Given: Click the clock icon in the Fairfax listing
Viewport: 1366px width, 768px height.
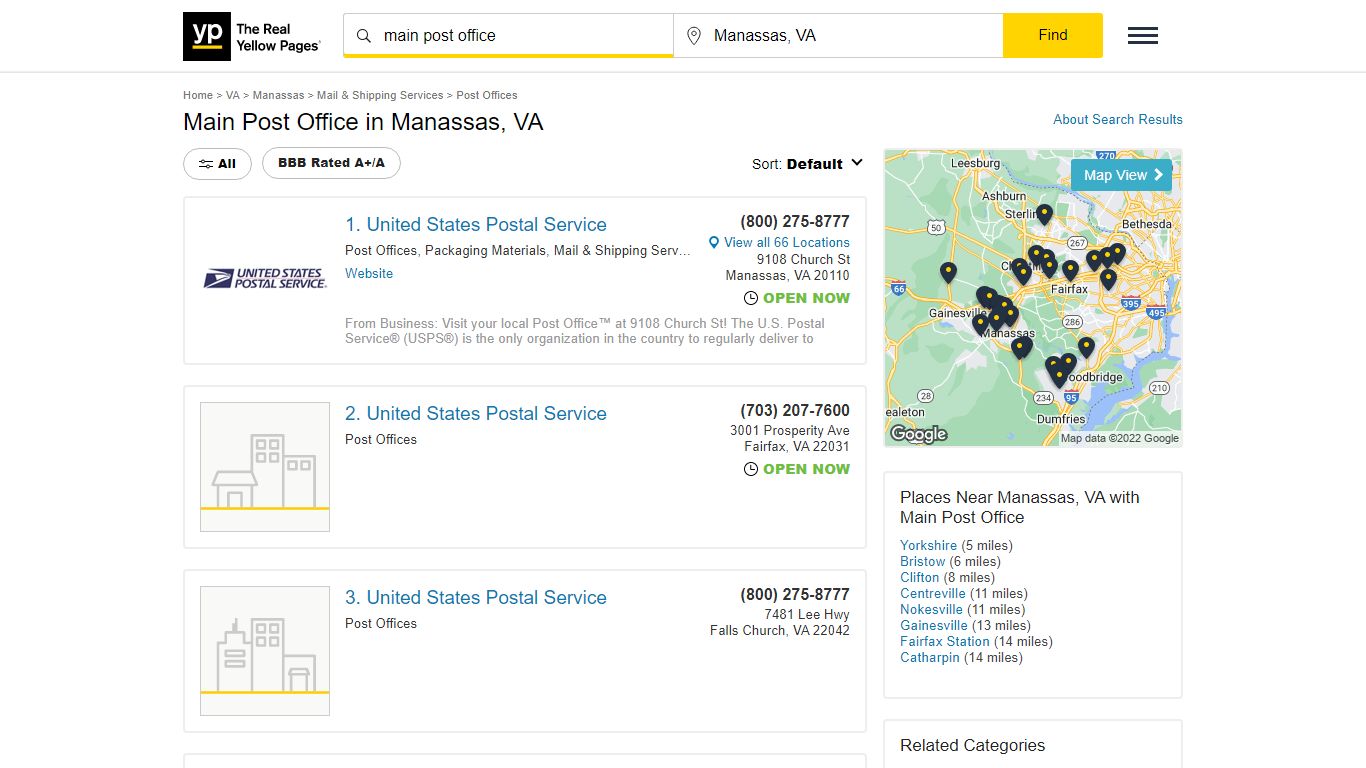Looking at the screenshot, I should click(751, 469).
